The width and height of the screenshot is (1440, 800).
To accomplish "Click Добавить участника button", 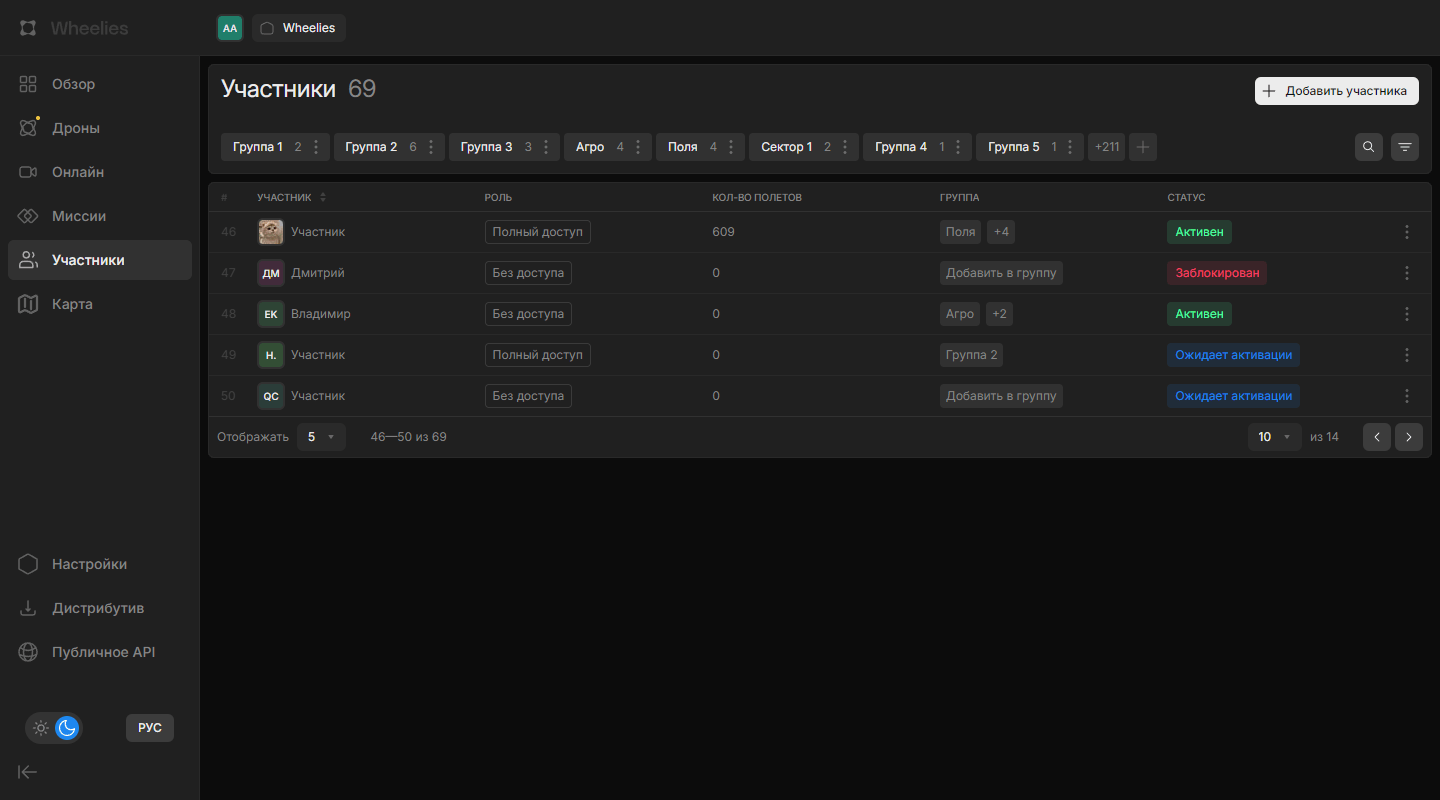I will pyautogui.click(x=1336, y=91).
